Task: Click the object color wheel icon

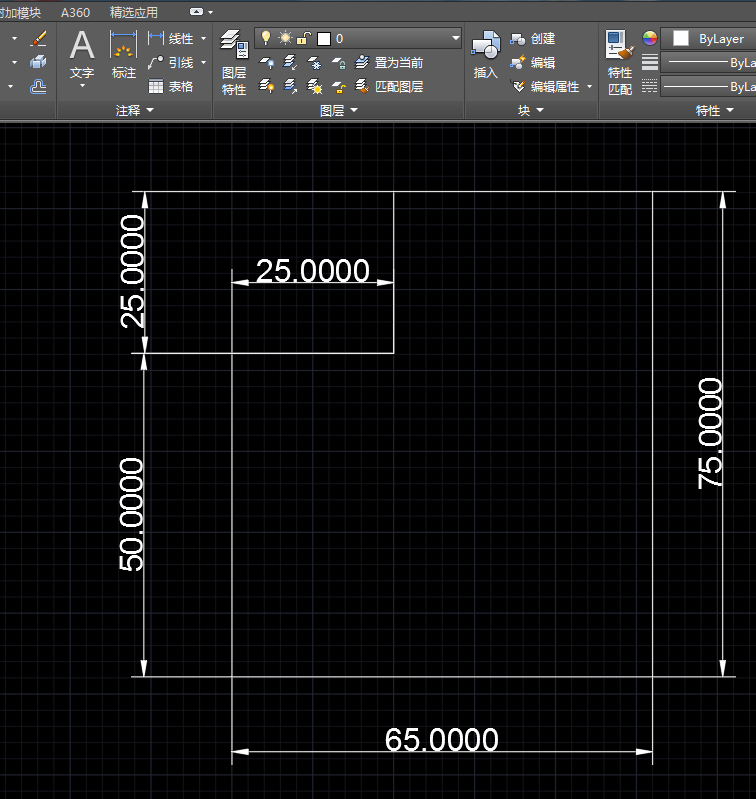Action: pyautogui.click(x=650, y=38)
